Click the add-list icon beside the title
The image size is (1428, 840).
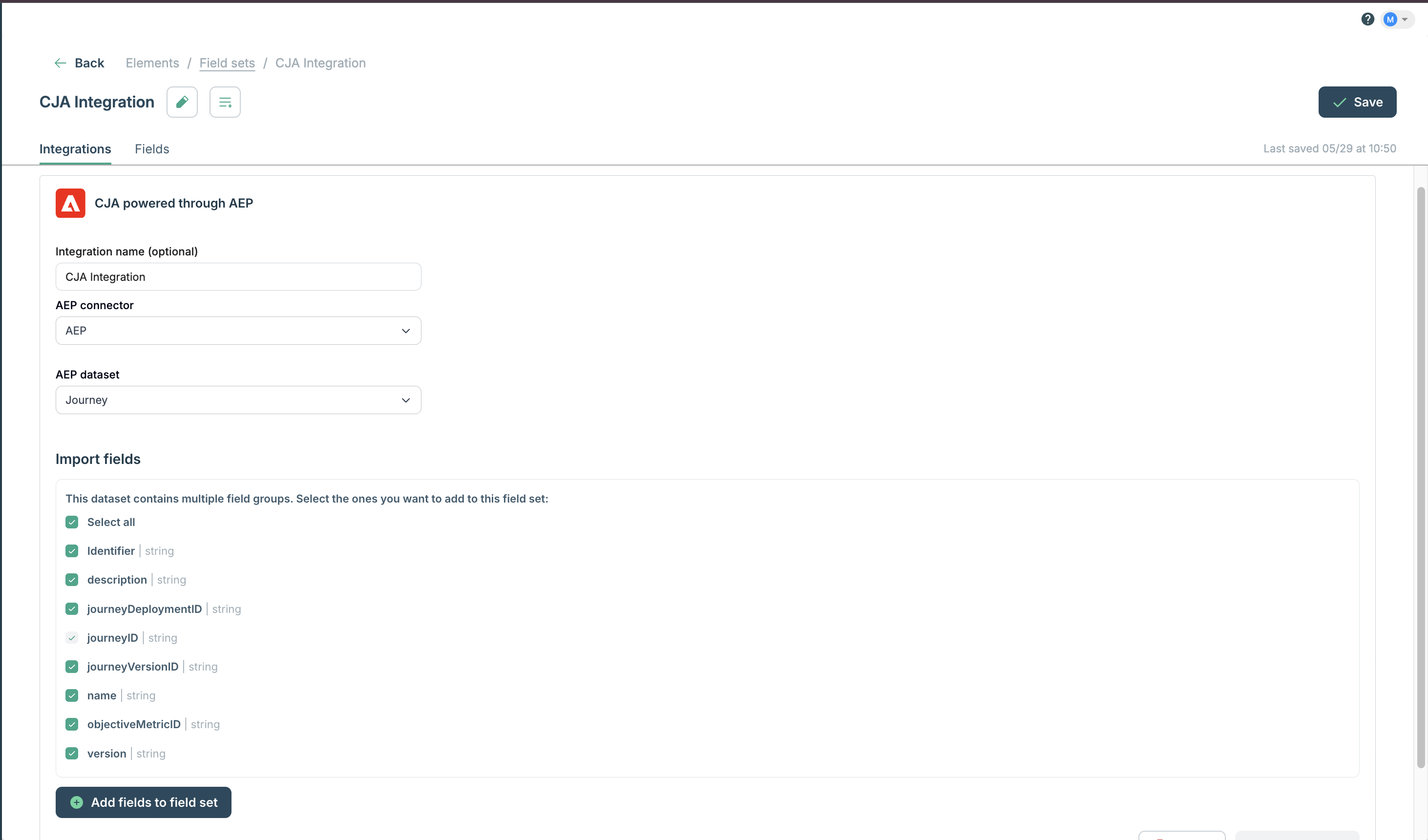click(225, 102)
